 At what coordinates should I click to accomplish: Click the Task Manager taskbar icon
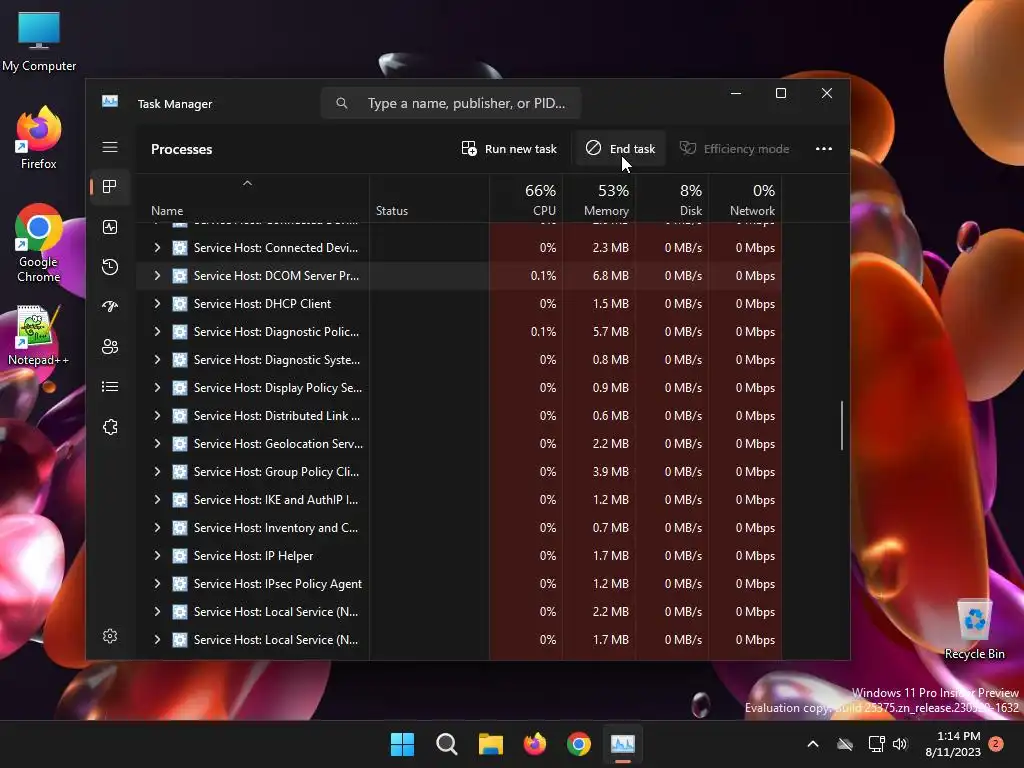pyautogui.click(x=622, y=744)
